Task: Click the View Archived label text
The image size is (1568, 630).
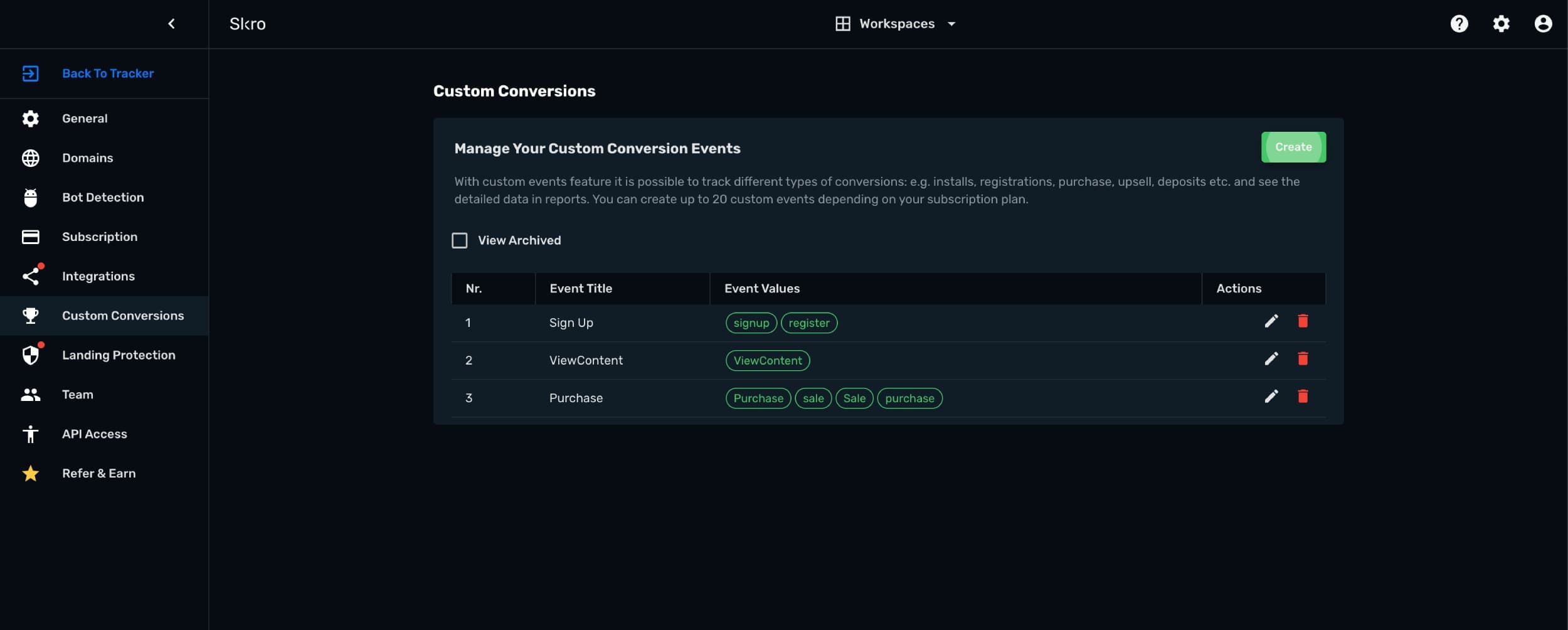Action: (519, 240)
